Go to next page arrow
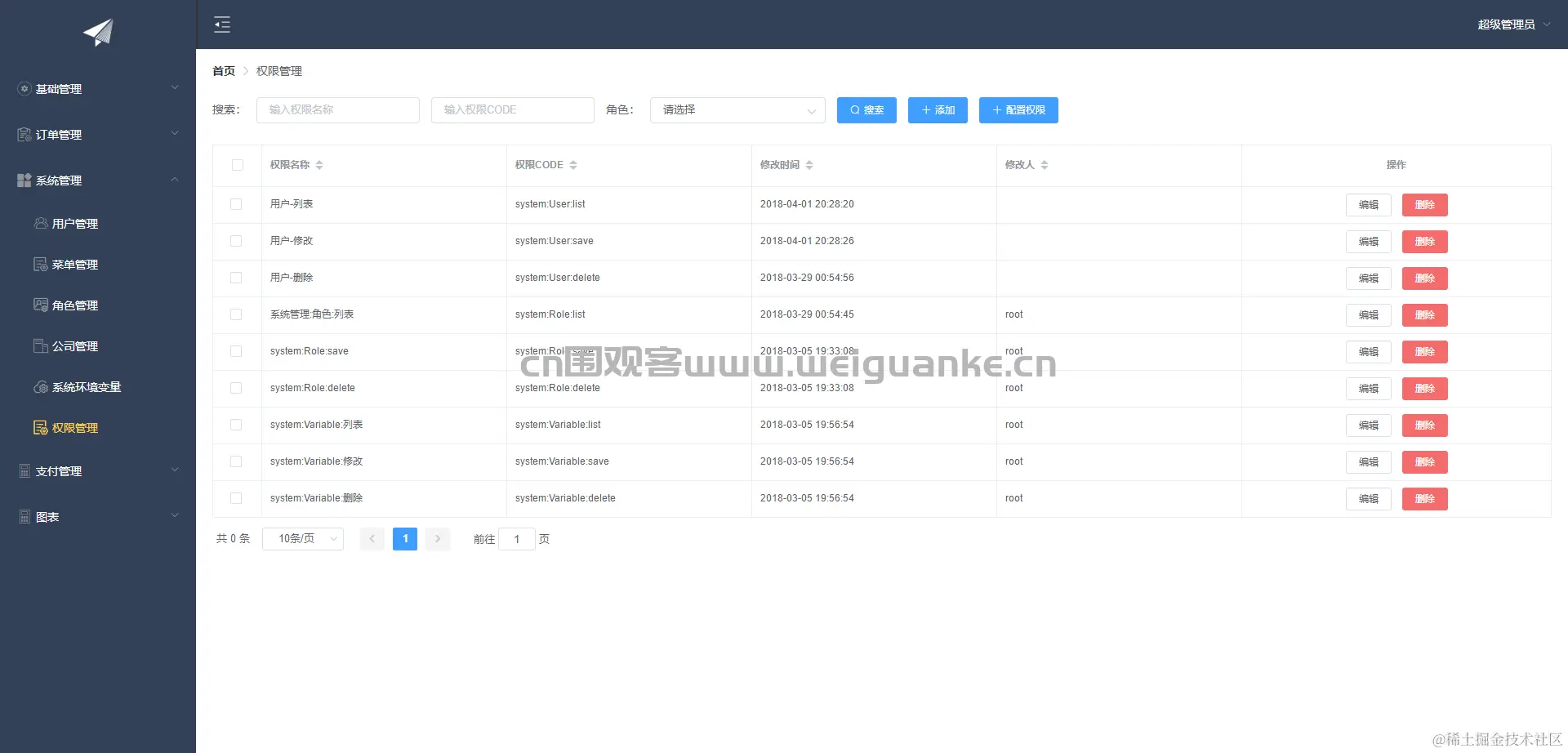The image size is (1568, 753). point(438,539)
